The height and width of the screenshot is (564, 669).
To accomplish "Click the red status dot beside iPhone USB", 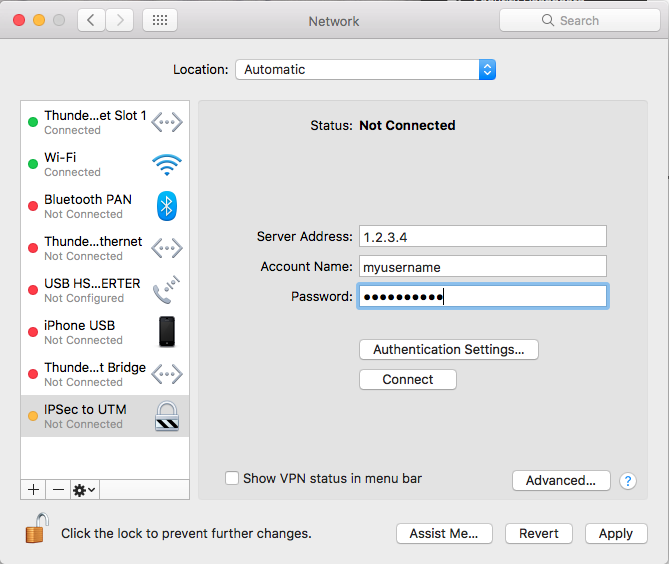I will coord(33,332).
